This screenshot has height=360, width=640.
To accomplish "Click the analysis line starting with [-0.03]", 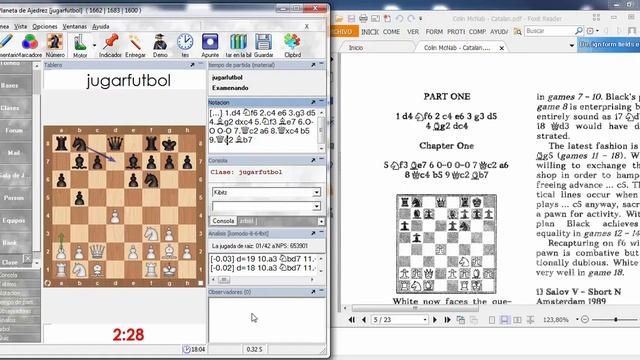I will point(264,259).
